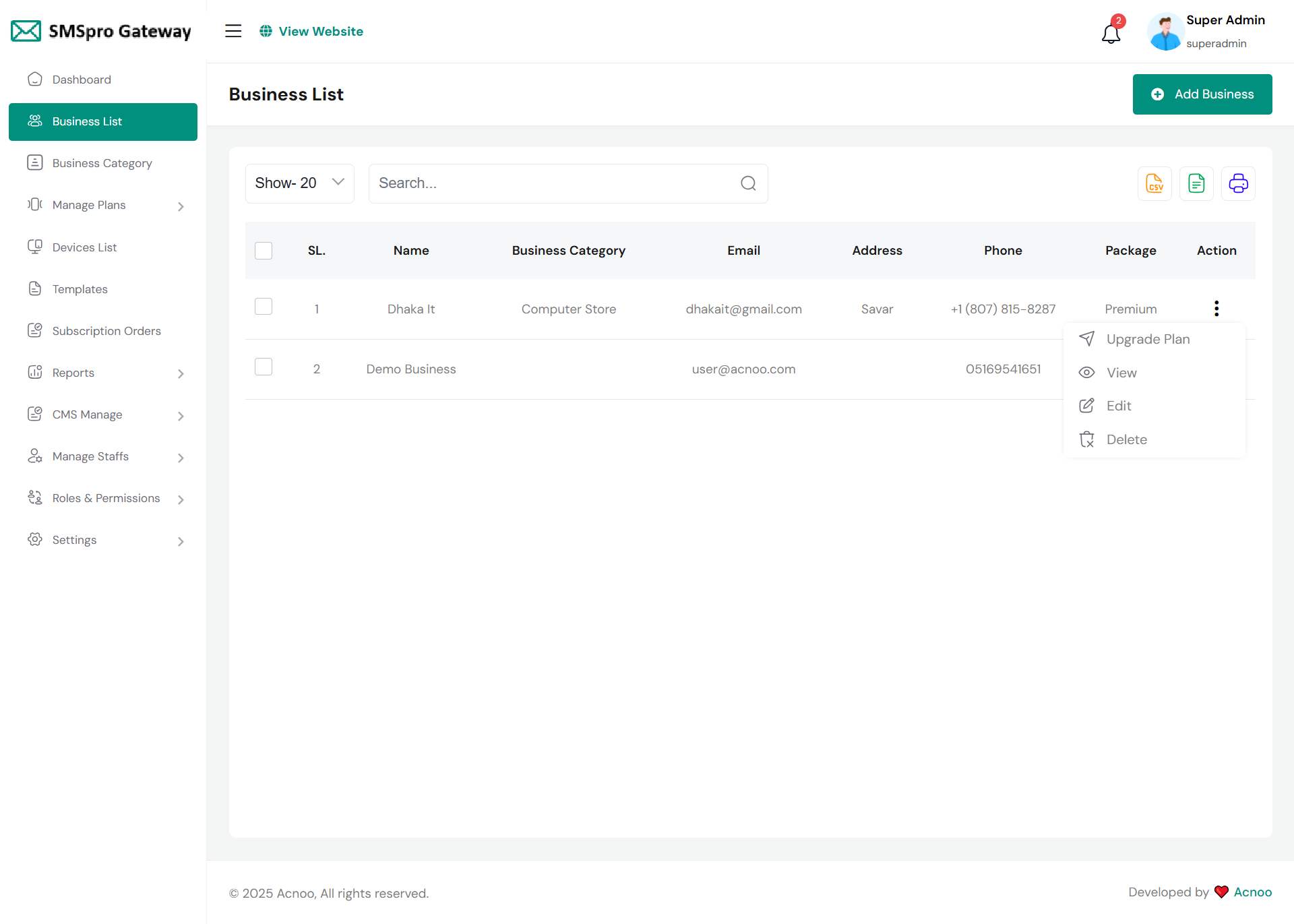Screen dimensions: 1294x924
Task: Click the green Excel export icon
Action: [x=1196, y=183]
